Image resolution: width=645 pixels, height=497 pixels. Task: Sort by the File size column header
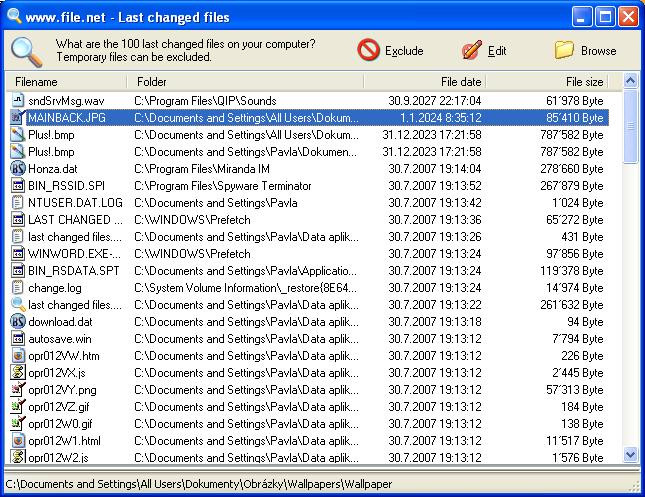pos(547,81)
